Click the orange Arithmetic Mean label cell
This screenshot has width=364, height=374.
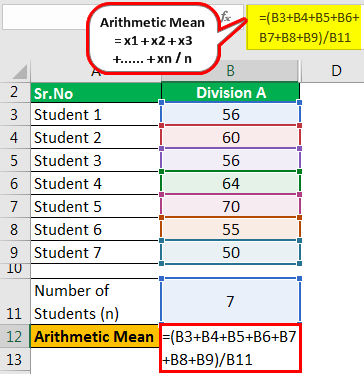95,336
